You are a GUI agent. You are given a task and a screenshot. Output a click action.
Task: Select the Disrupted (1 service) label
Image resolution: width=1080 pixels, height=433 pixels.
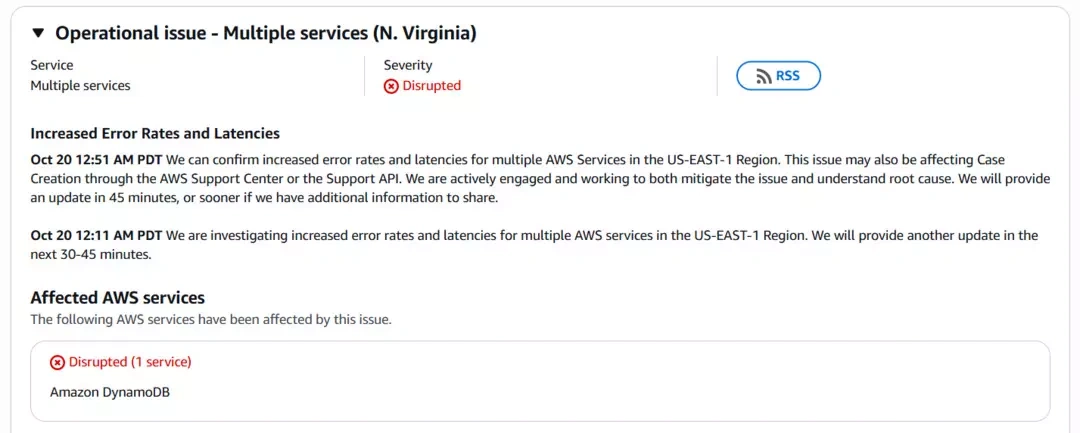(x=129, y=362)
